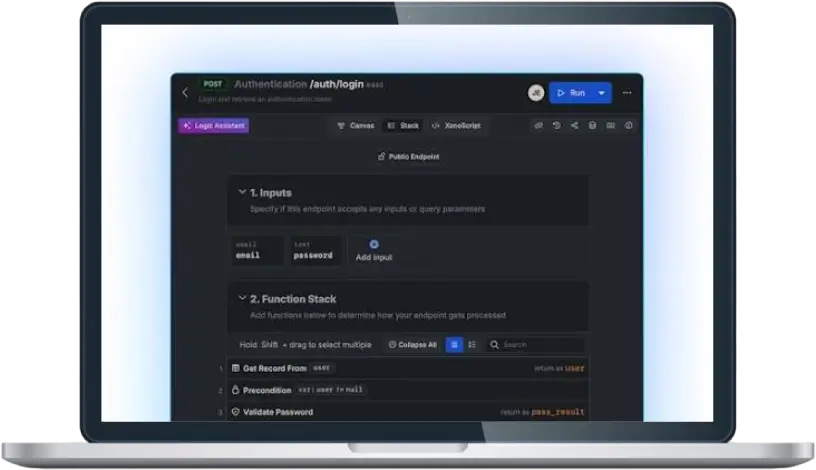
Task: Switch to the Canvas view tab
Action: coord(356,125)
